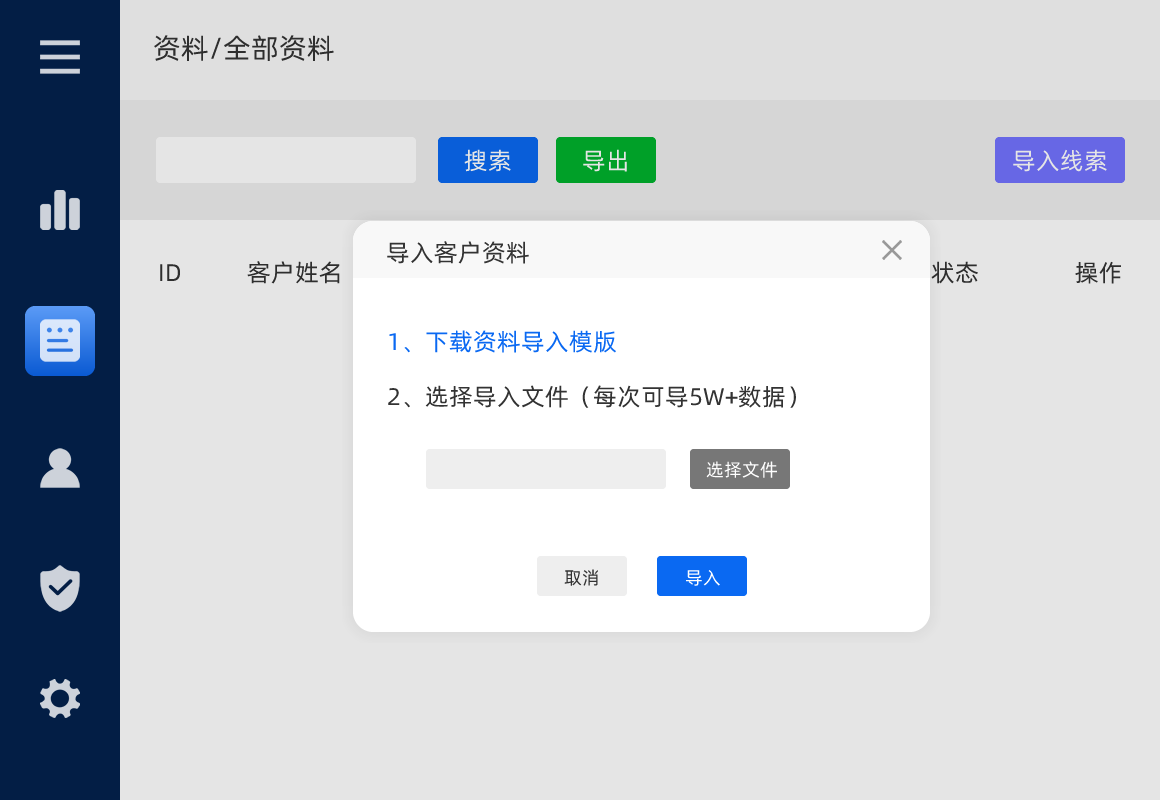Click the 操作 column header

coord(1098,273)
